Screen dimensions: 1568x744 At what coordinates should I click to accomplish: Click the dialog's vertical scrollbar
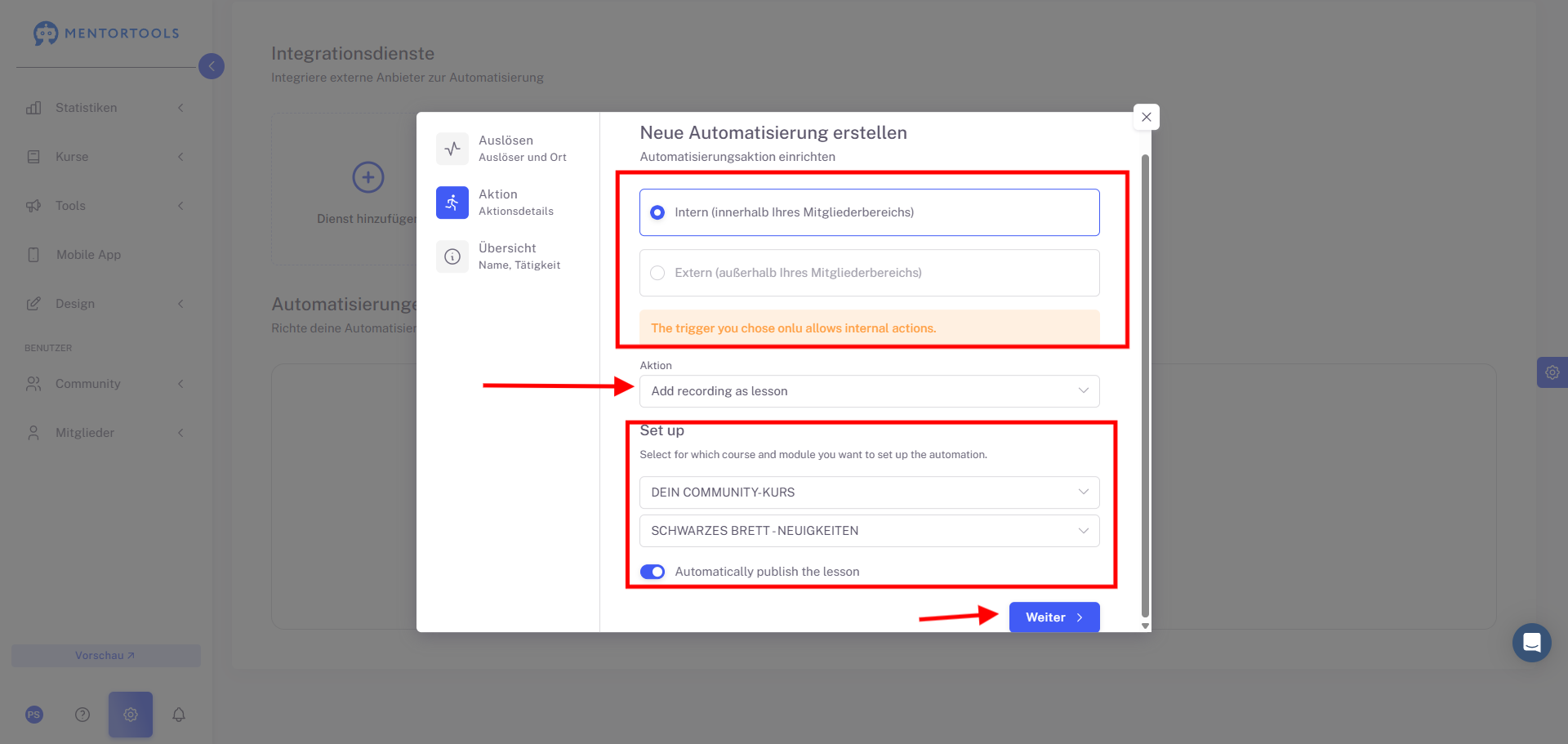click(1145, 385)
